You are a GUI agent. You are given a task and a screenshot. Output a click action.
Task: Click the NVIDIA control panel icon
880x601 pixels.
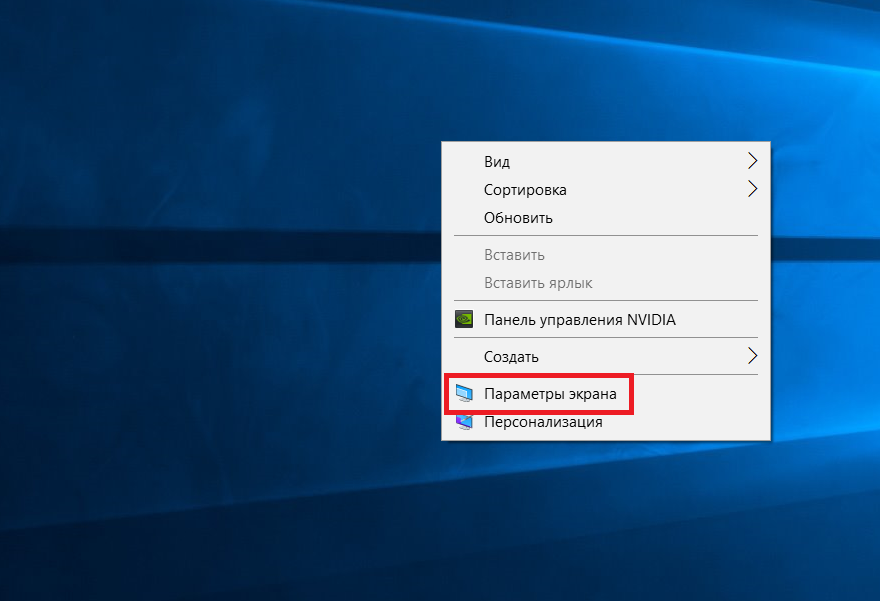click(x=464, y=319)
